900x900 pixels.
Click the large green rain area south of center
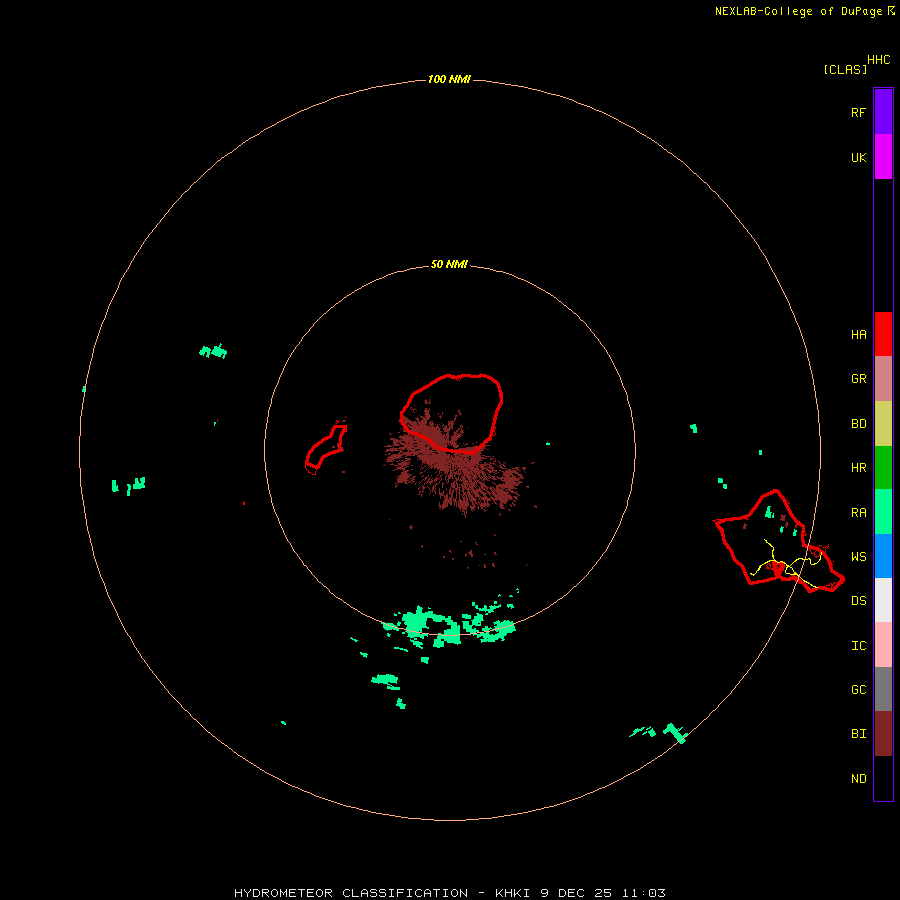451,623
